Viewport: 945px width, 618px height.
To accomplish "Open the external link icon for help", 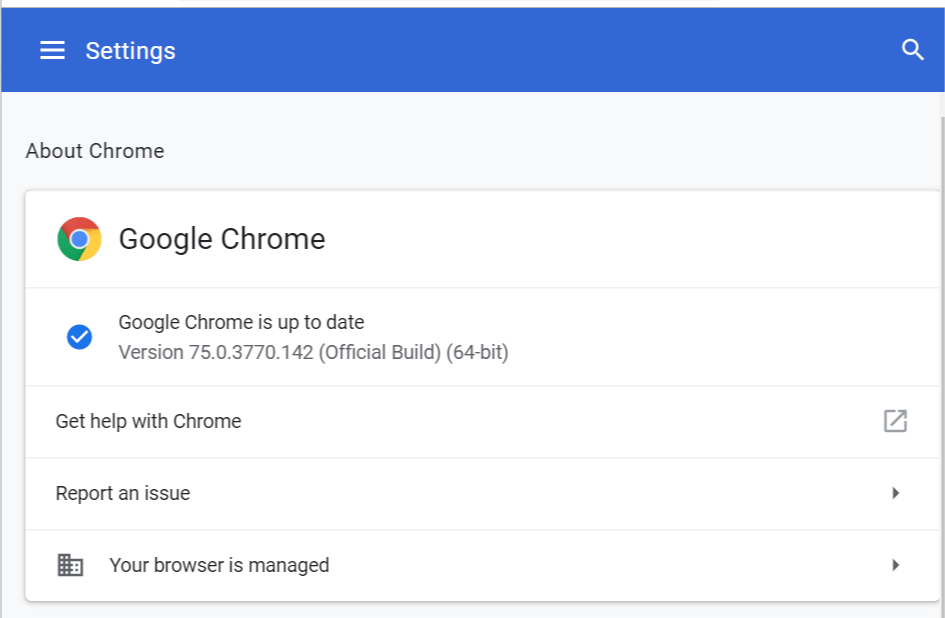I will pos(895,421).
